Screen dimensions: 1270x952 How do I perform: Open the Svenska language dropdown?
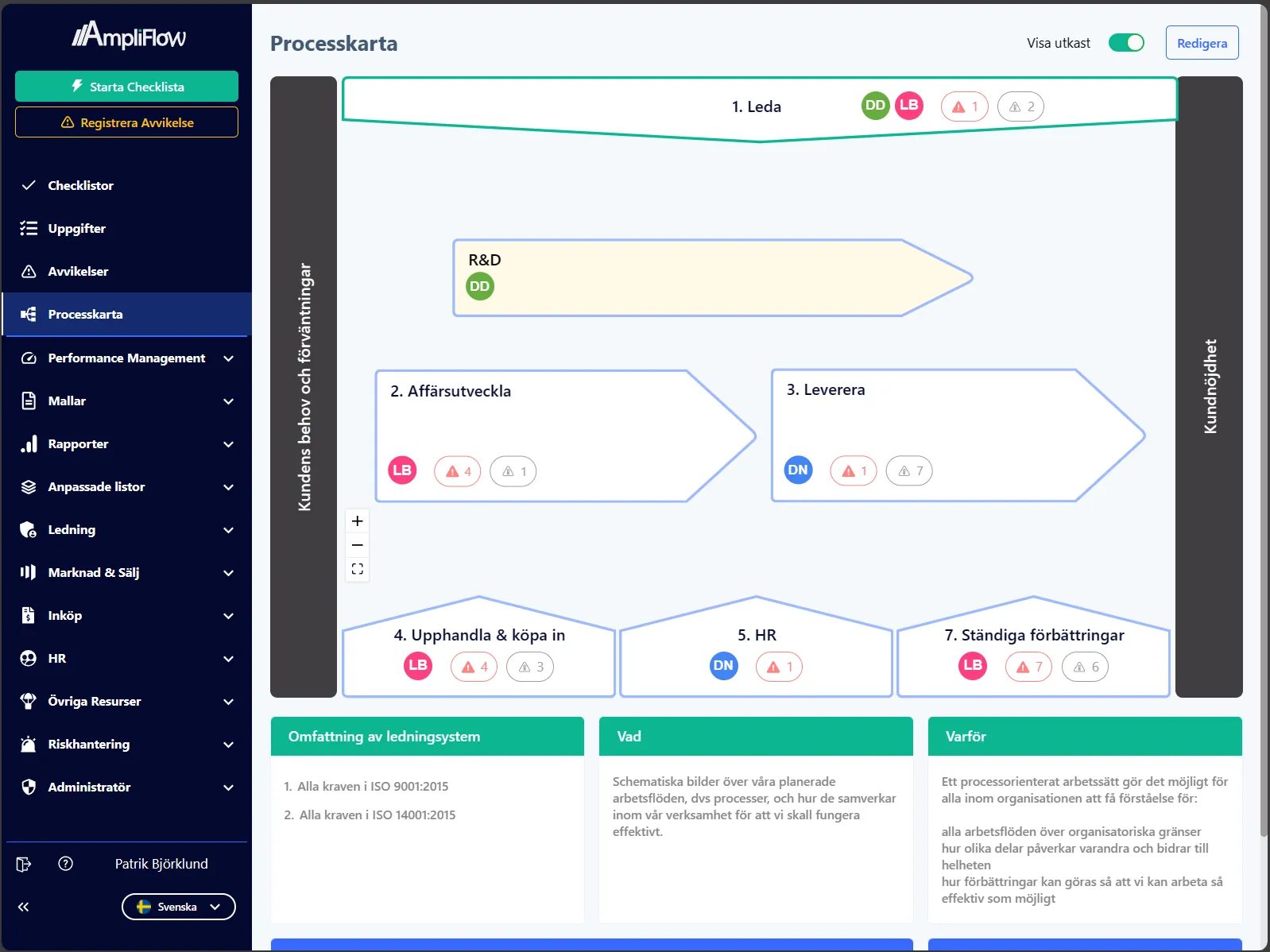pos(179,907)
